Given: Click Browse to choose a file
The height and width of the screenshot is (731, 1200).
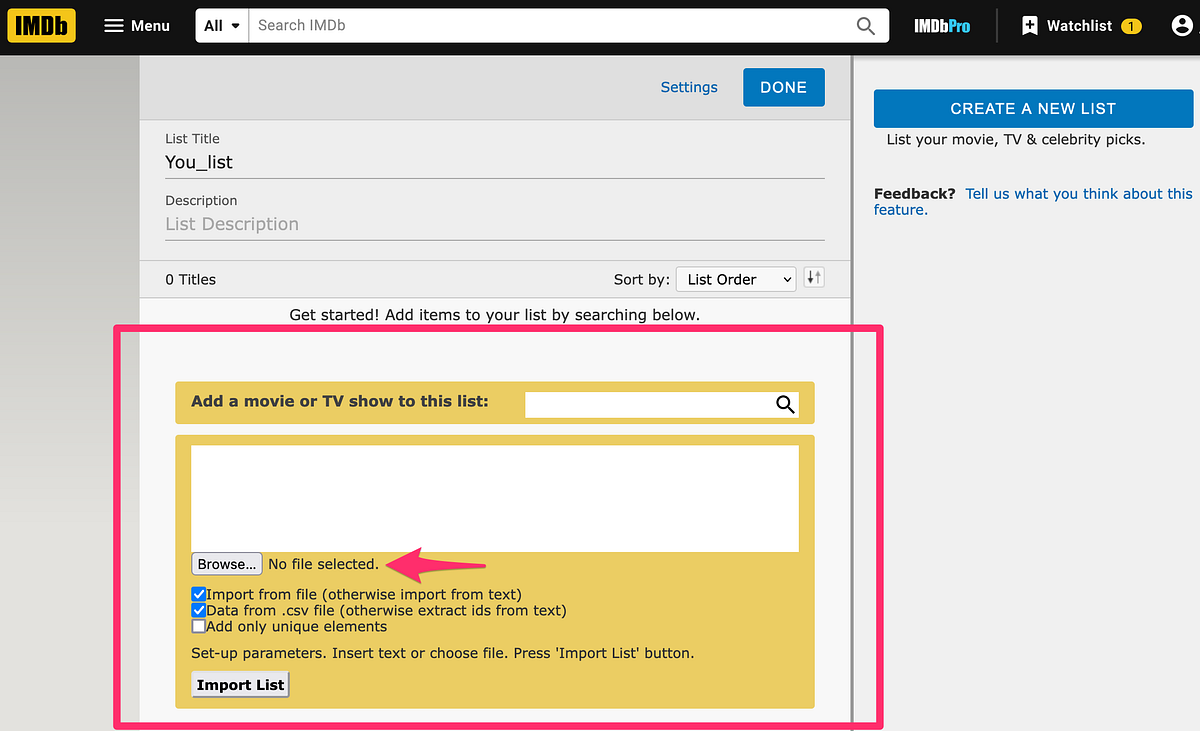Looking at the screenshot, I should coord(226,563).
